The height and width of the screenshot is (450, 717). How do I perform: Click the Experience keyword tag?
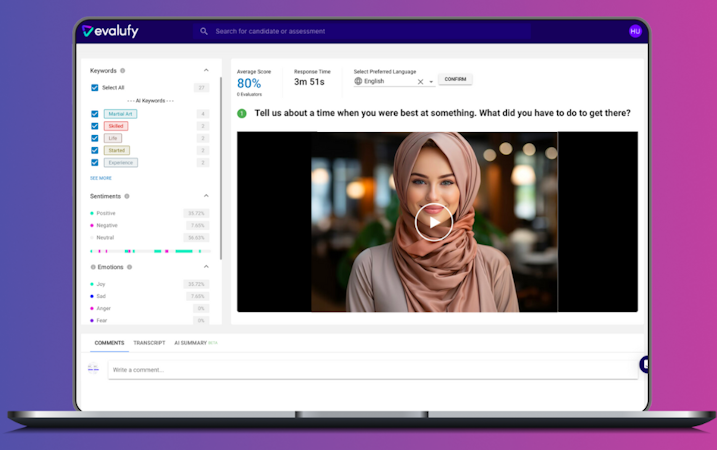coord(121,162)
